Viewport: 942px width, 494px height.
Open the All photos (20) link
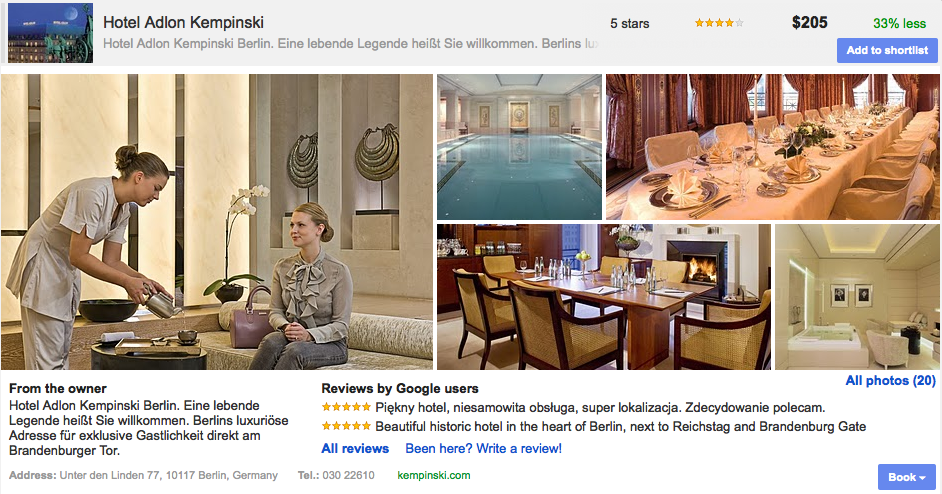pos(890,380)
